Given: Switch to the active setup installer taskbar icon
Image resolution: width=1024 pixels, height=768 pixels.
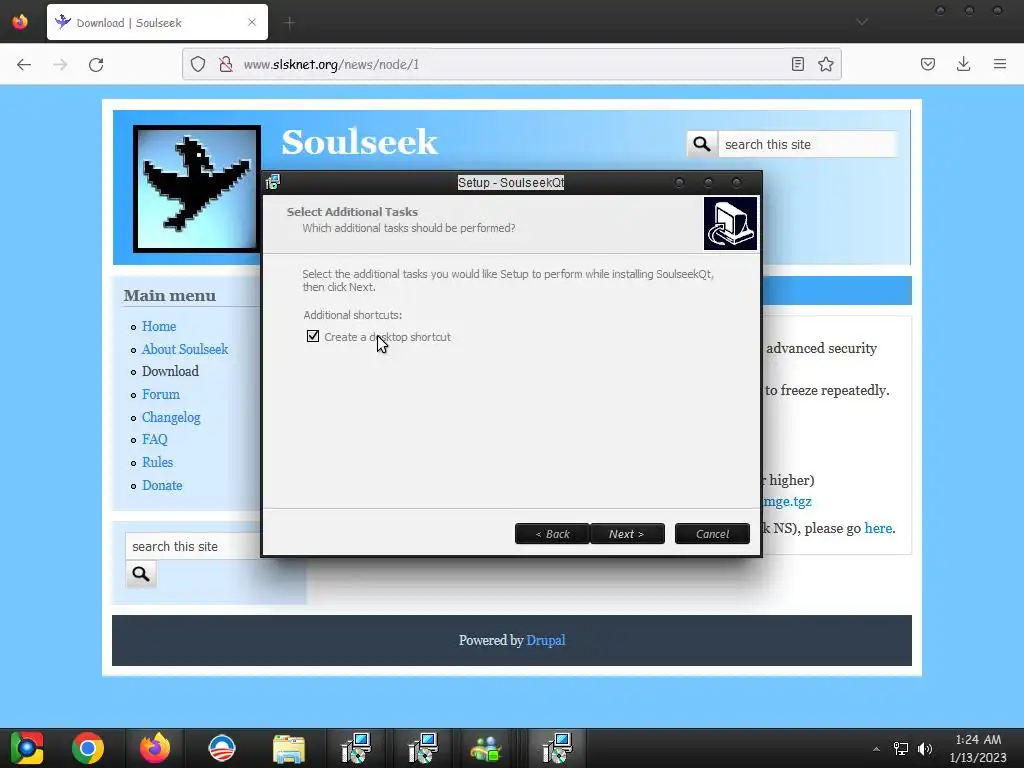Looking at the screenshot, I should coord(557,748).
